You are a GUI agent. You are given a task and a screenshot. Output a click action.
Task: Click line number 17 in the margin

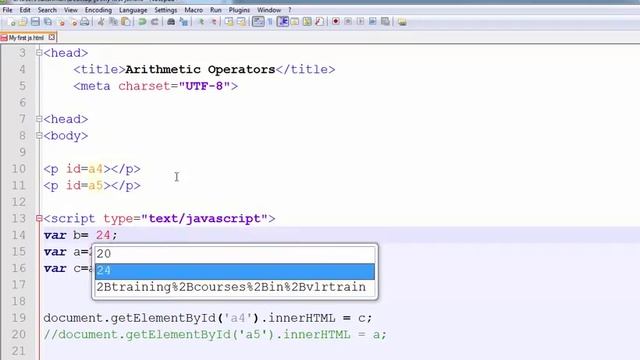[18, 285]
